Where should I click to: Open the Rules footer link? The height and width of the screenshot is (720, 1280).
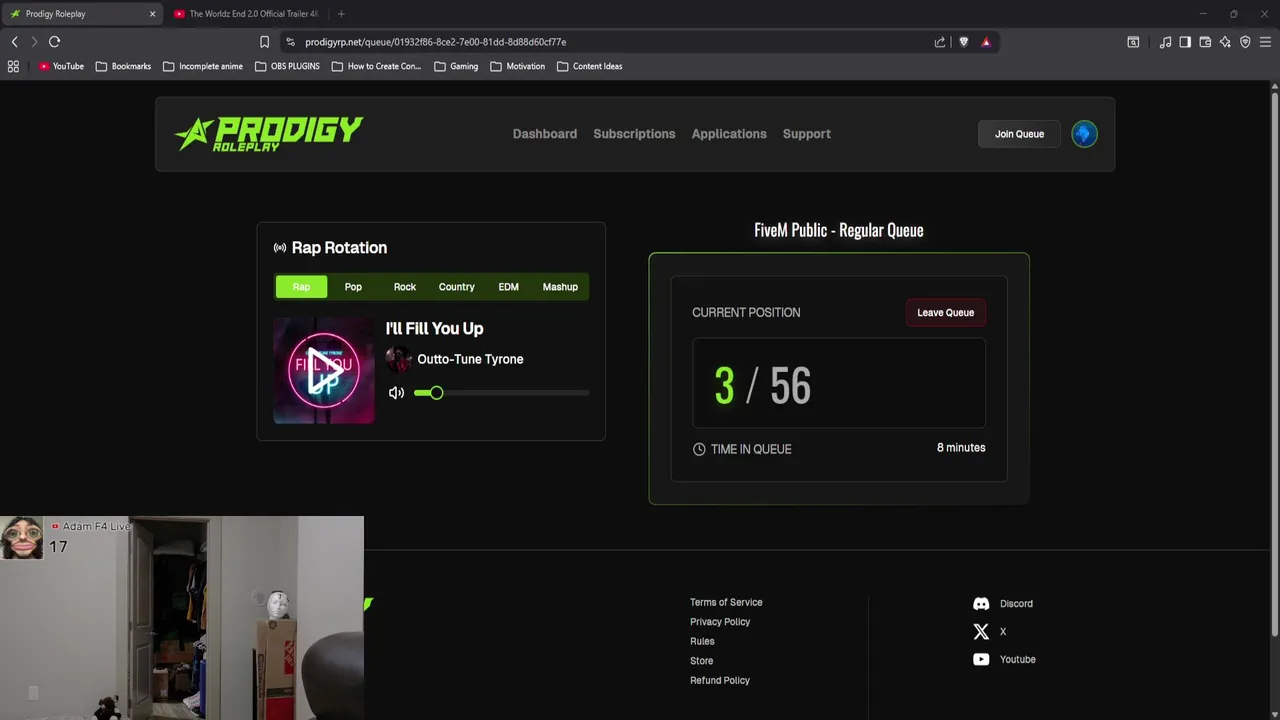pyautogui.click(x=702, y=642)
